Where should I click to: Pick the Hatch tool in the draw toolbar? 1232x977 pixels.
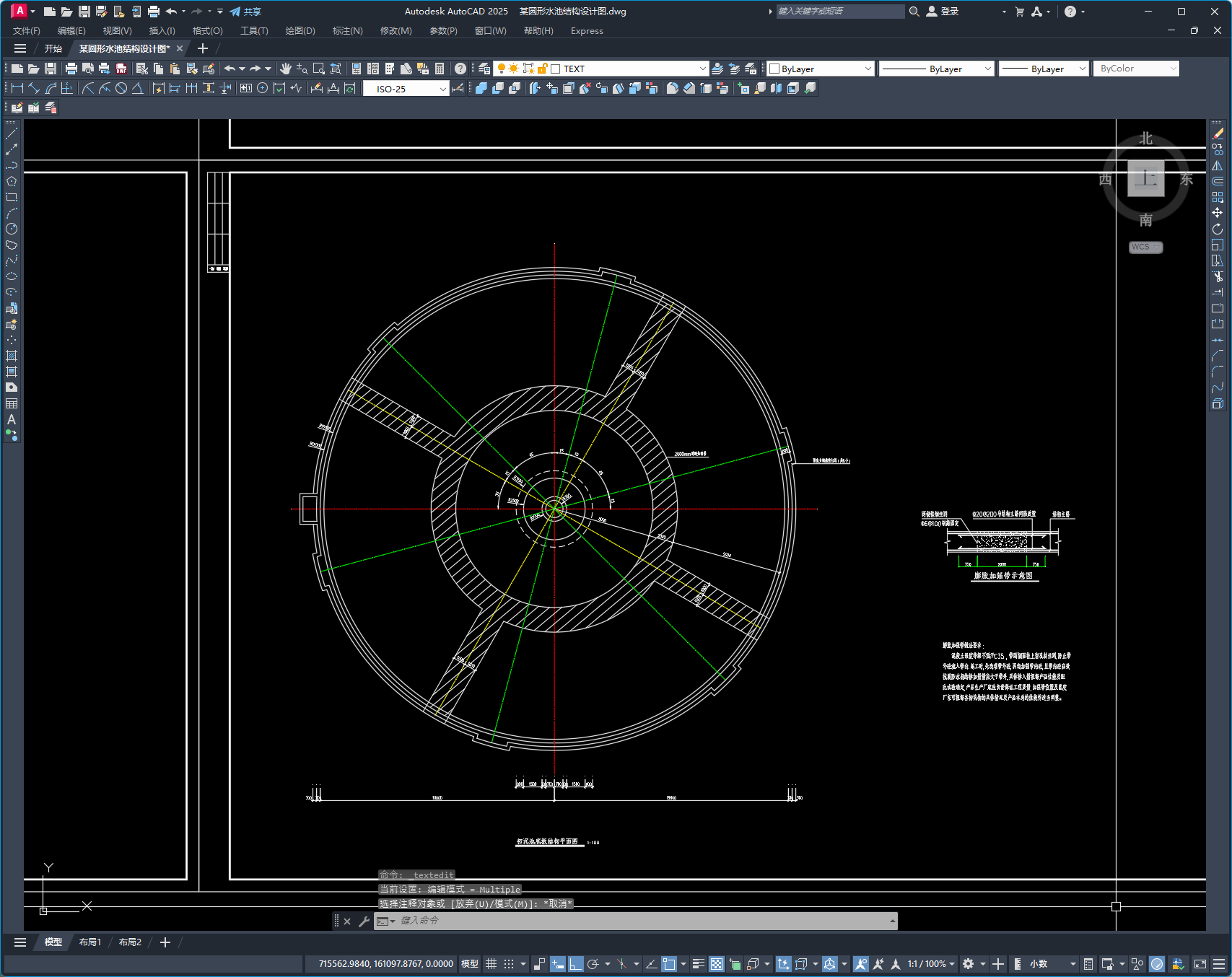click(x=12, y=356)
